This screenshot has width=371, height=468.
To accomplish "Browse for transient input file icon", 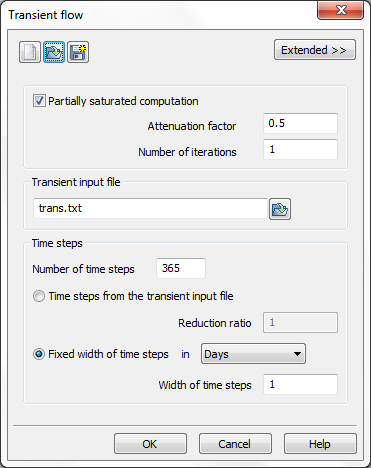I will 280,209.
